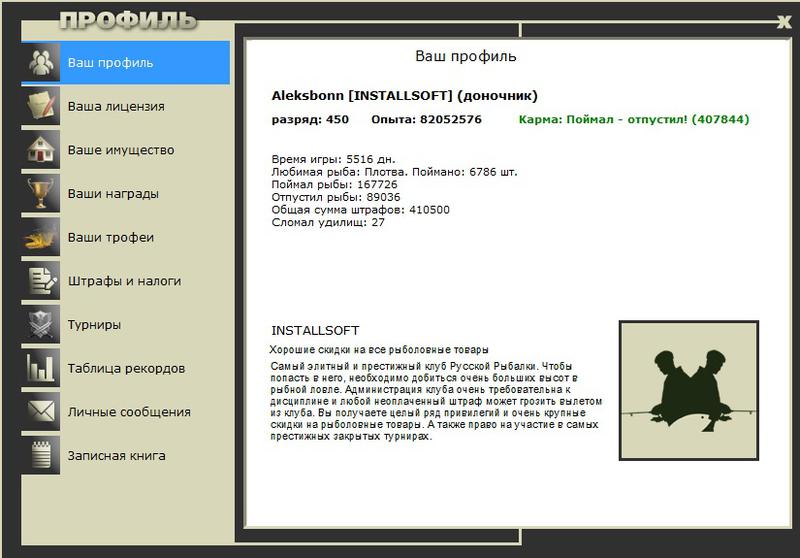
Task: Click the envelope icon beside Личные сообщения
Action: (41, 412)
